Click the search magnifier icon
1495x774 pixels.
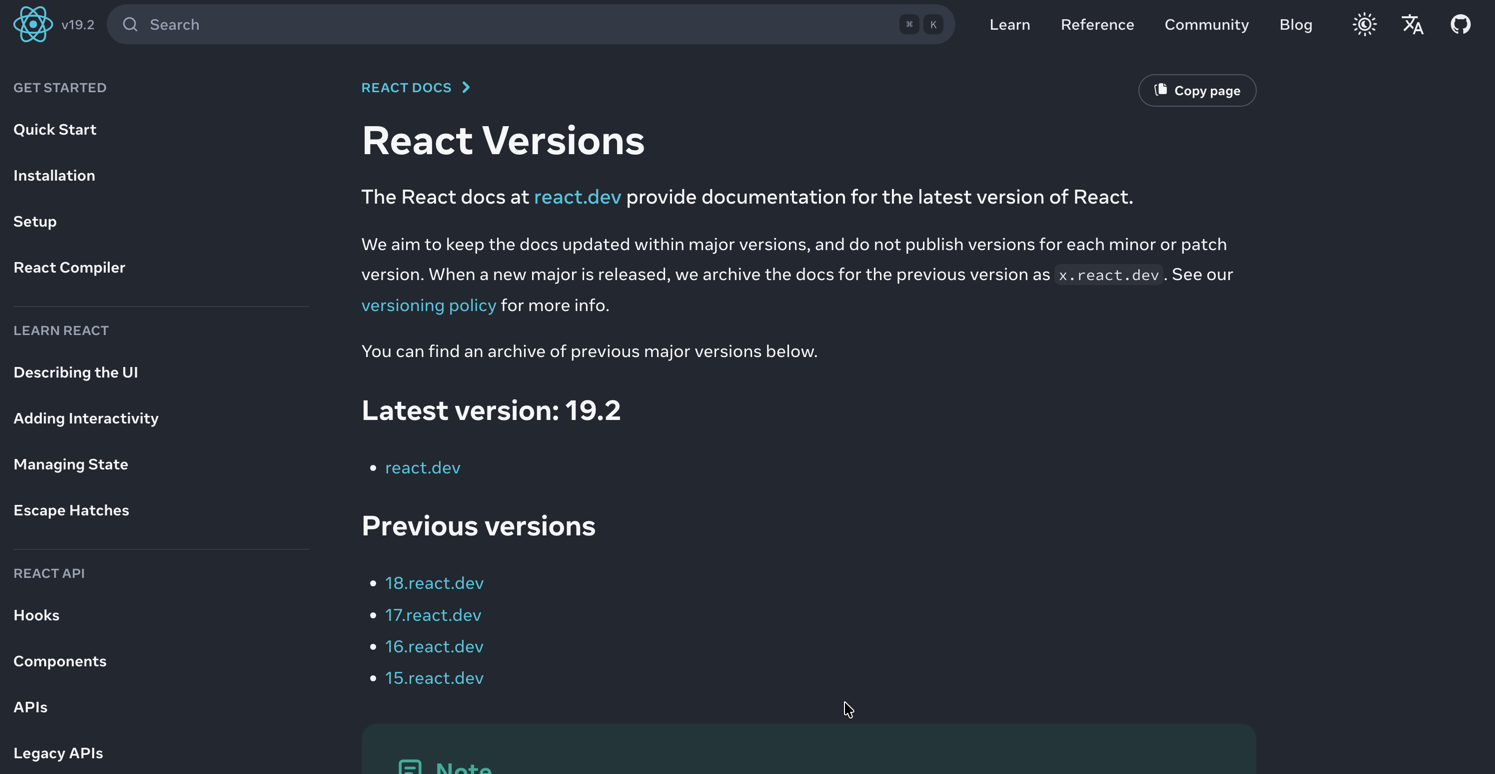(x=130, y=25)
